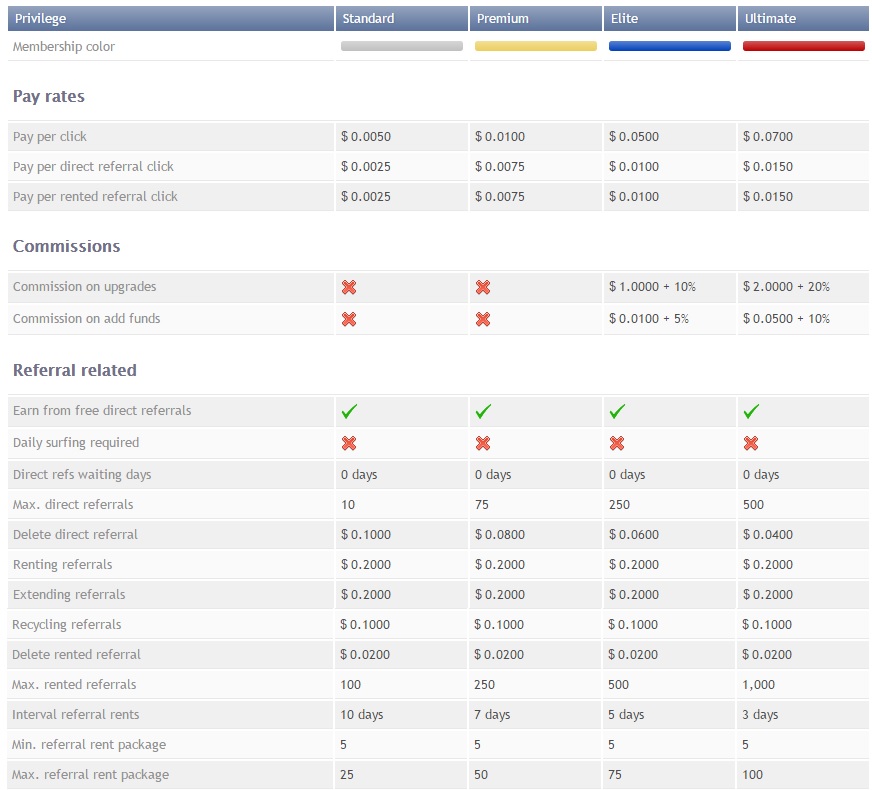Click Standard's 25 max referral rent package value
Viewport: 872px width, 790px height.
click(x=346, y=775)
